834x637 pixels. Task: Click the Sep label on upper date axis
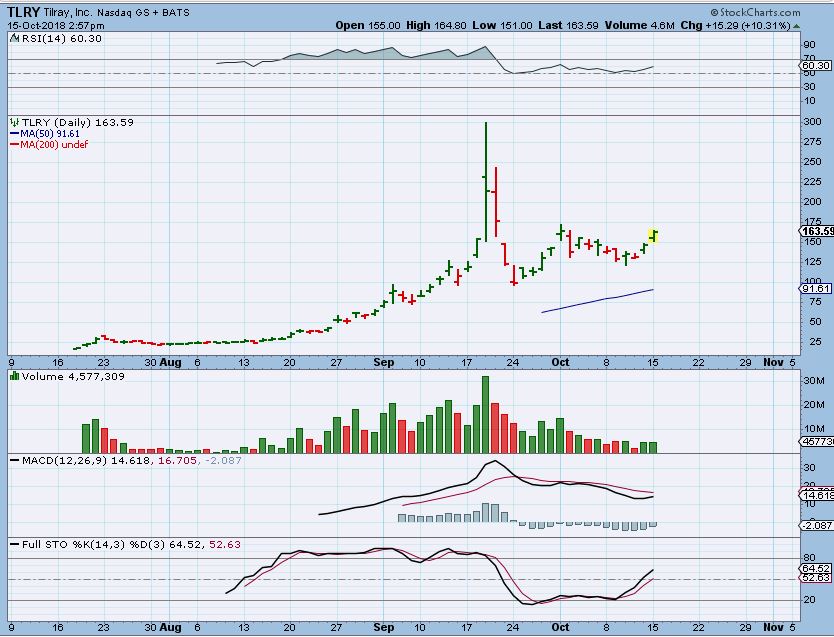[x=383, y=363]
